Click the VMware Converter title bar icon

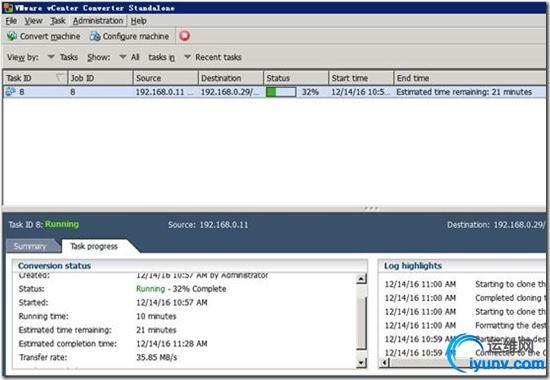coord(8,7)
